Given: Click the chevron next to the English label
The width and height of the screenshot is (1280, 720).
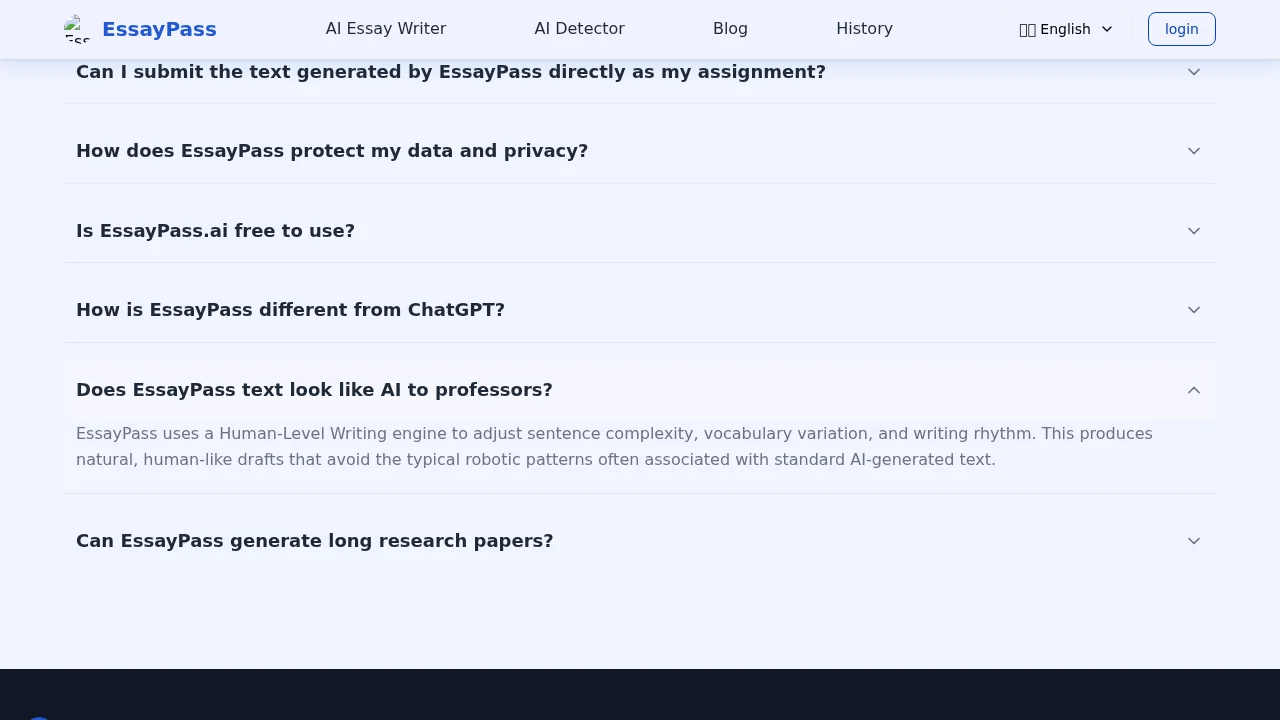Looking at the screenshot, I should 1107,29.
